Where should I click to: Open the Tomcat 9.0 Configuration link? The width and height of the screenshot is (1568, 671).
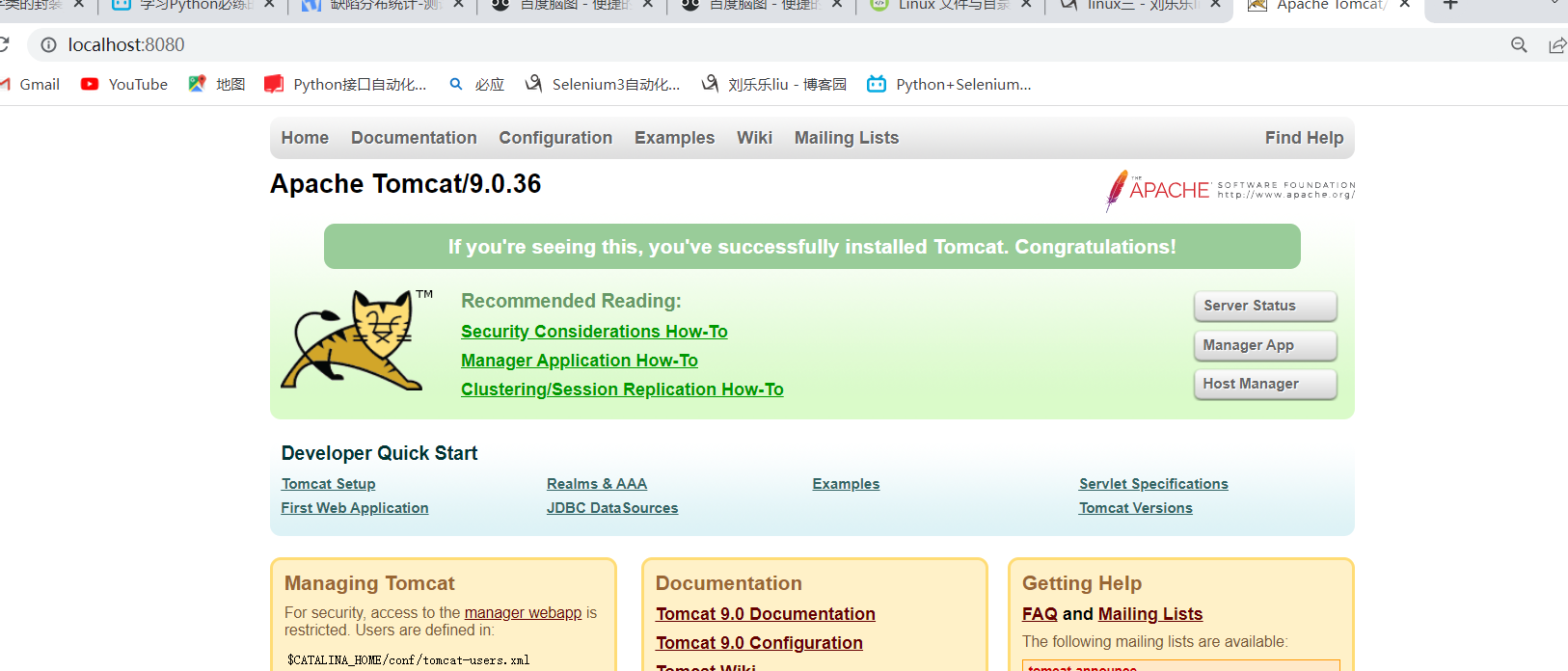coord(759,643)
